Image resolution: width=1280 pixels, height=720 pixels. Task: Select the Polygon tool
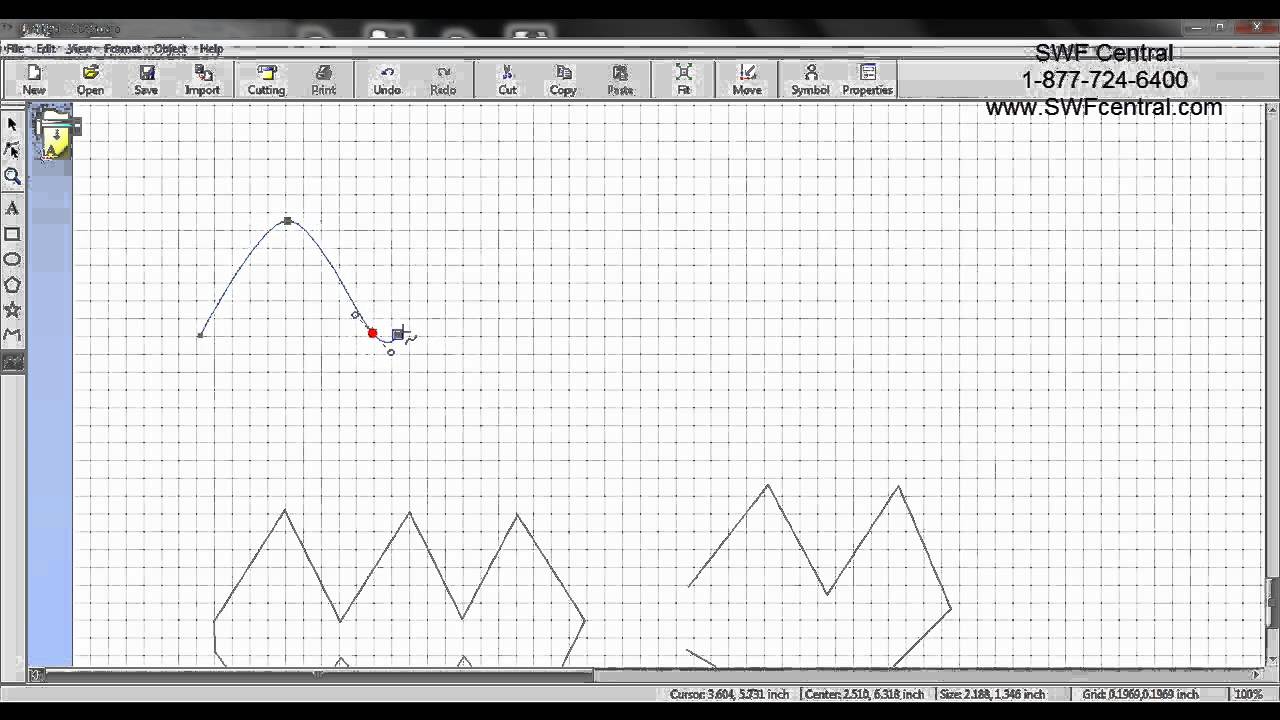[12, 285]
